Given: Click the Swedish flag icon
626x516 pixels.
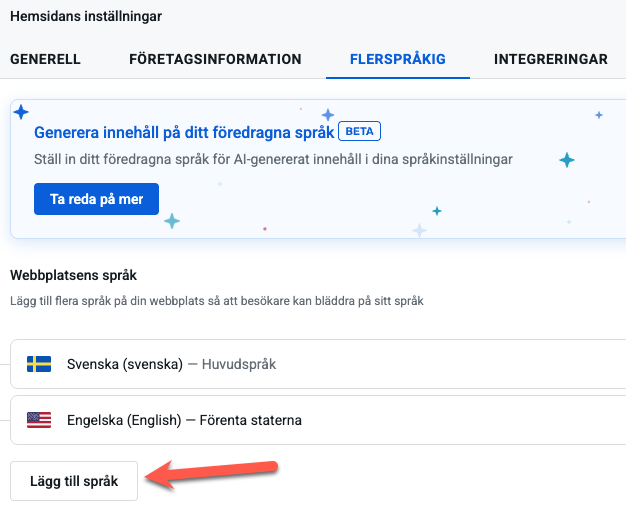Looking at the screenshot, I should pyautogui.click(x=39, y=364).
